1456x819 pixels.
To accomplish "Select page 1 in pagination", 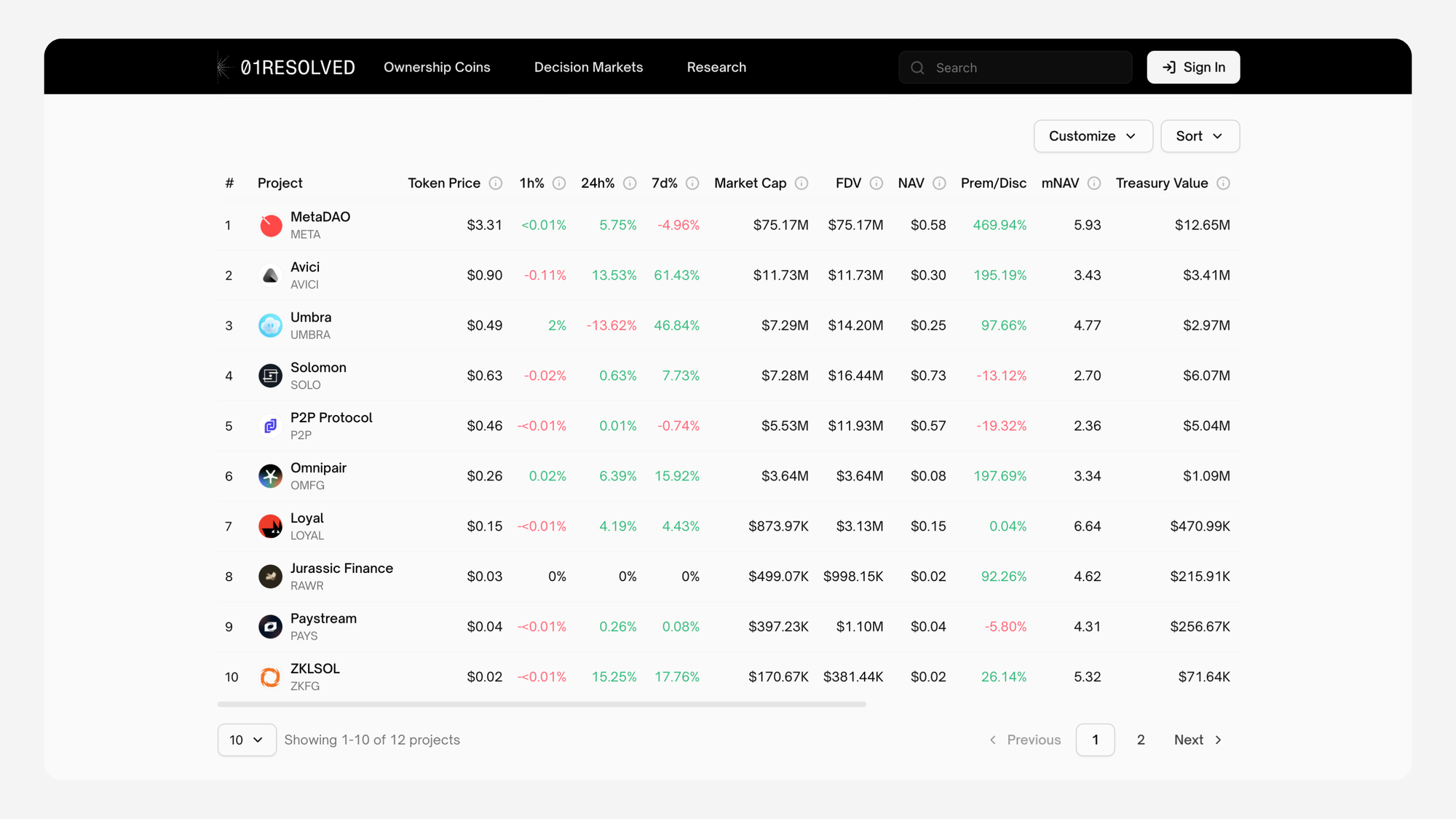I will tap(1095, 740).
